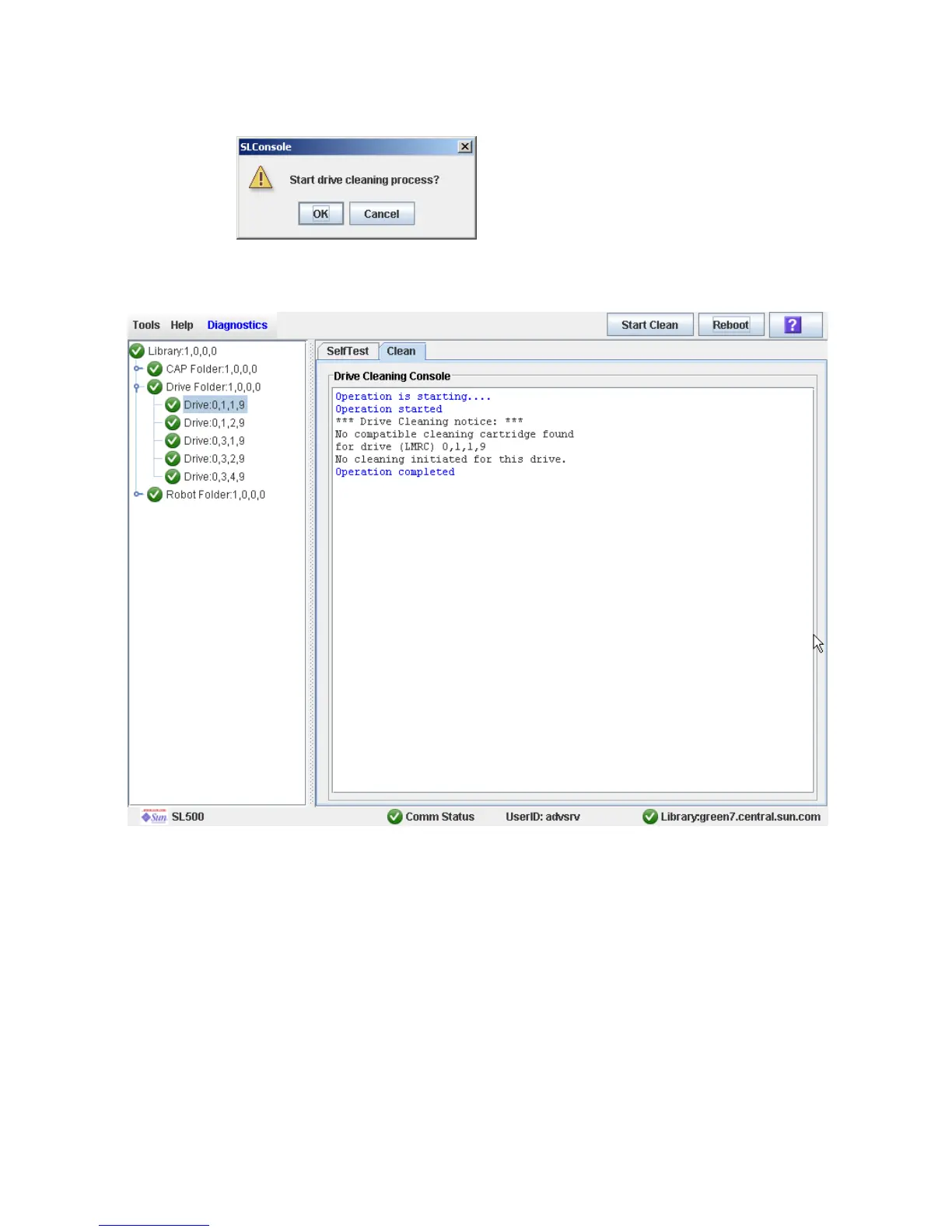The height and width of the screenshot is (1232, 952).
Task: Click the Sun logo in status bar
Action: 154,816
